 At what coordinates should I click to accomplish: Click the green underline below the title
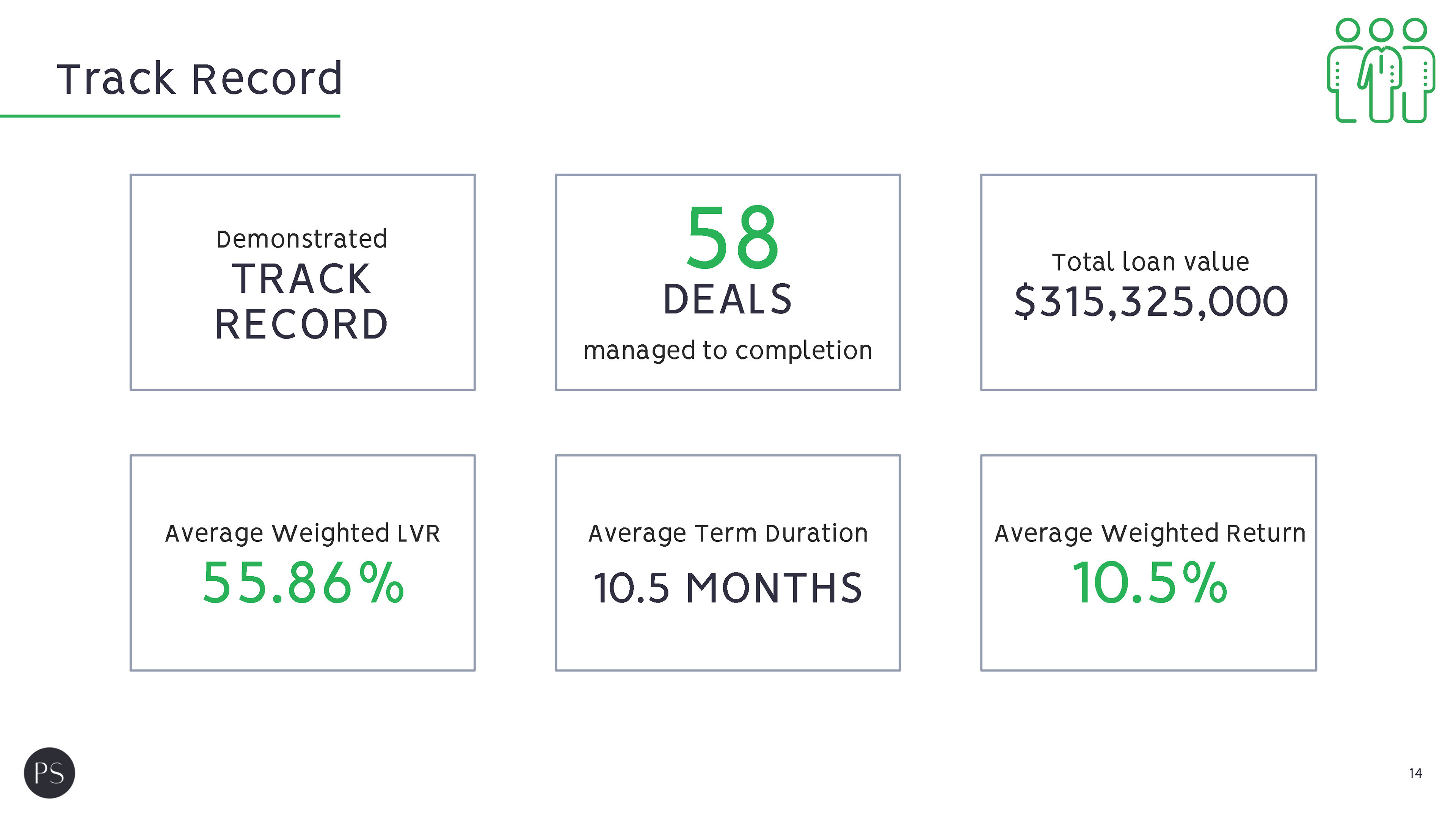coord(170,116)
